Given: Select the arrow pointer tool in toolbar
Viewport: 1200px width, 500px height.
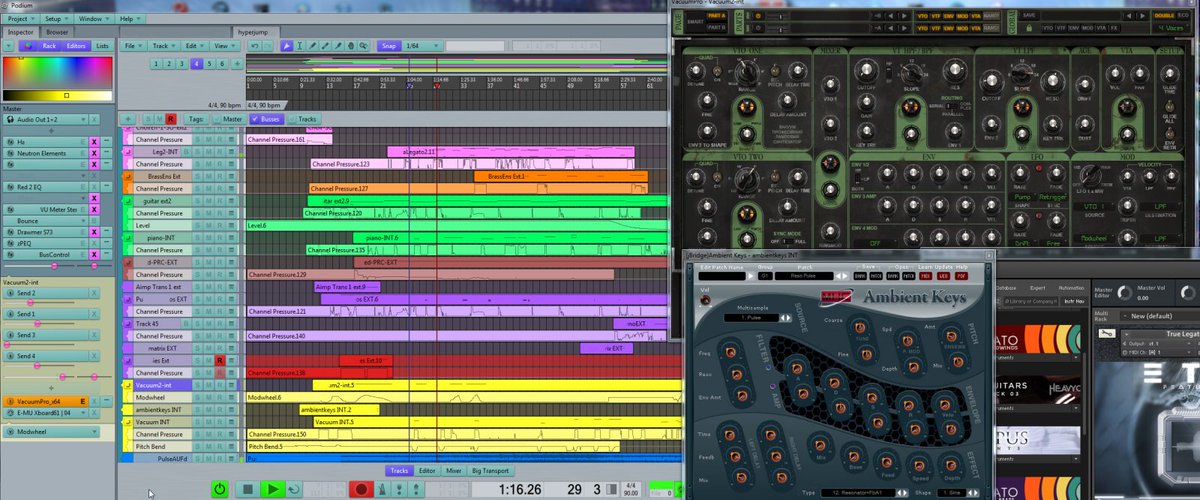Looking at the screenshot, I should tap(286, 46).
